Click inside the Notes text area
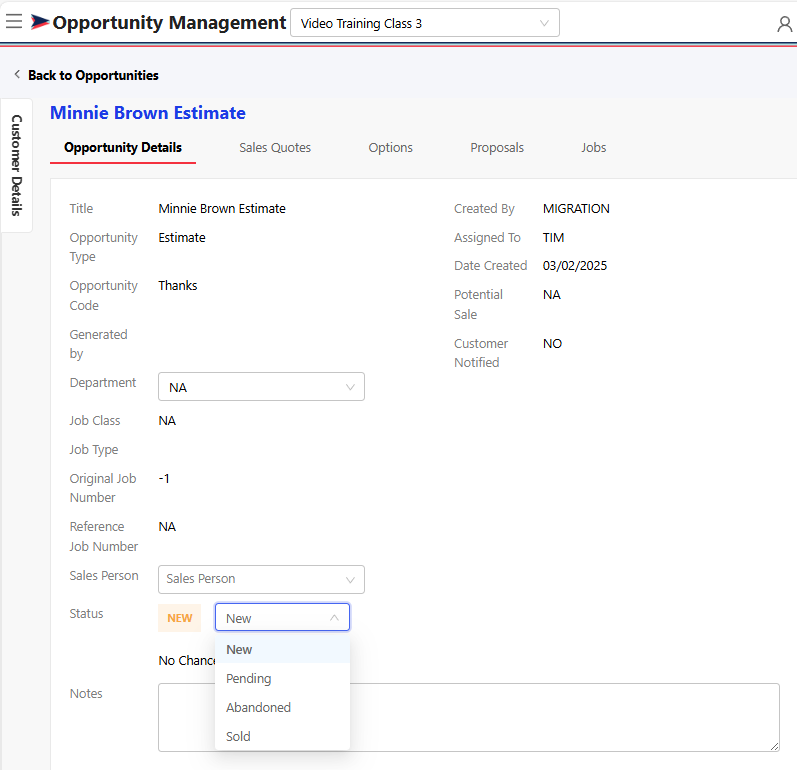The width and height of the screenshot is (797, 770). pos(469,718)
